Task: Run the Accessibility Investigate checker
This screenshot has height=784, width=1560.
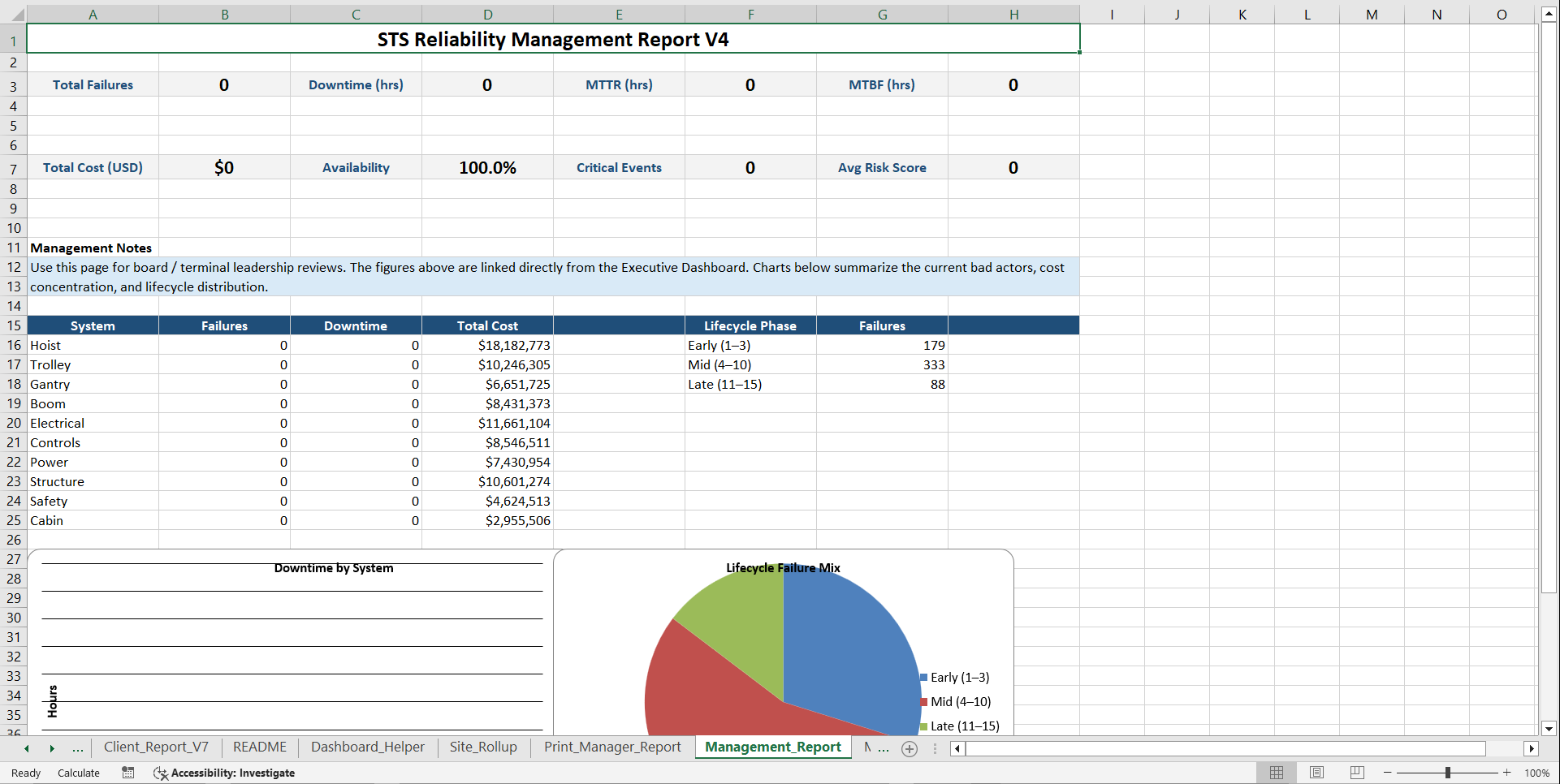Action: point(224,773)
